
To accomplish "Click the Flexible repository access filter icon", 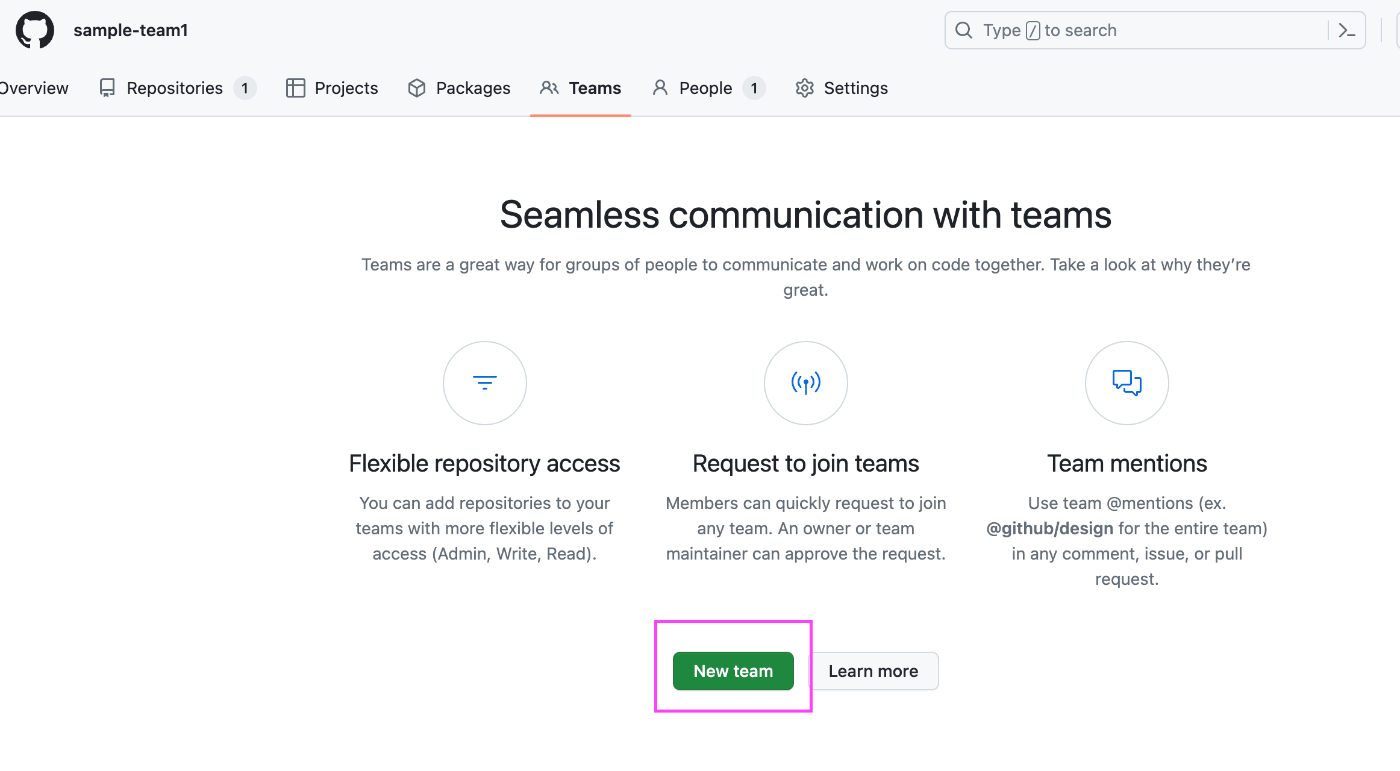I will click(485, 383).
